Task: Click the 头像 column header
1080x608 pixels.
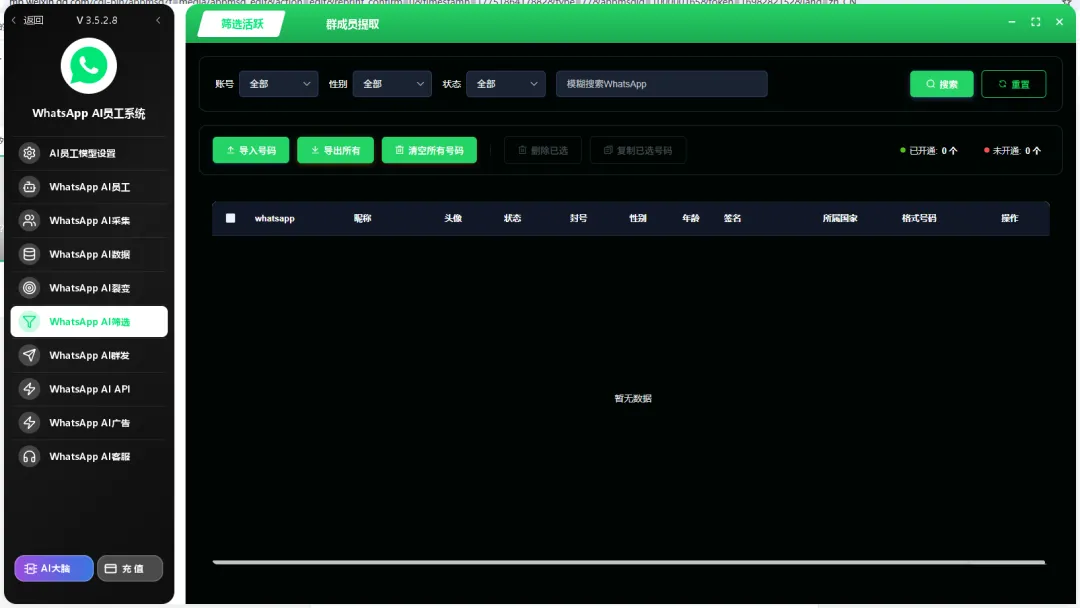Action: coord(453,218)
